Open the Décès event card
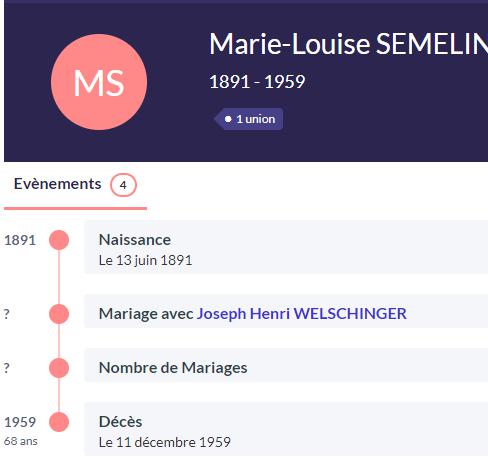This screenshot has width=488, height=460. tap(286, 429)
